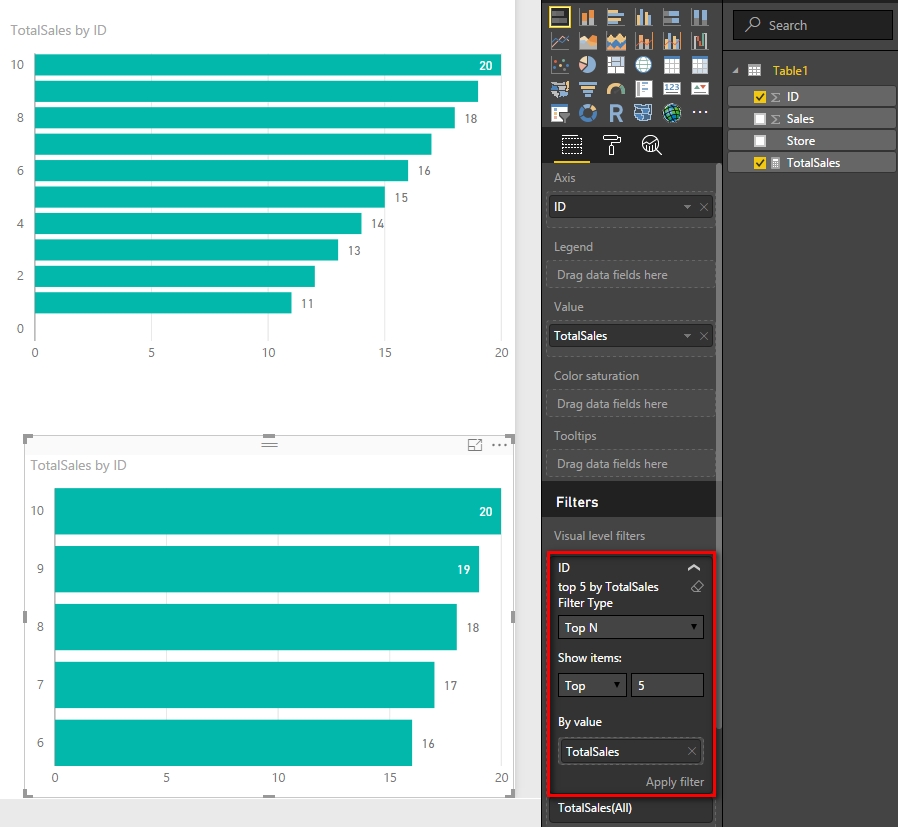Screen dimensions: 898x827
Task: Select the line chart visual
Action: pos(560,41)
